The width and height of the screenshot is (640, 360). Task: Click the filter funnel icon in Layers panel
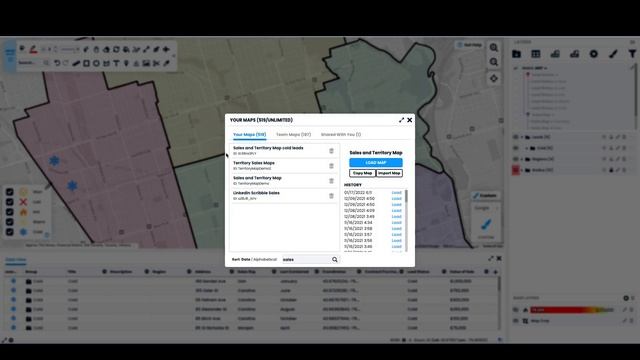click(632, 54)
